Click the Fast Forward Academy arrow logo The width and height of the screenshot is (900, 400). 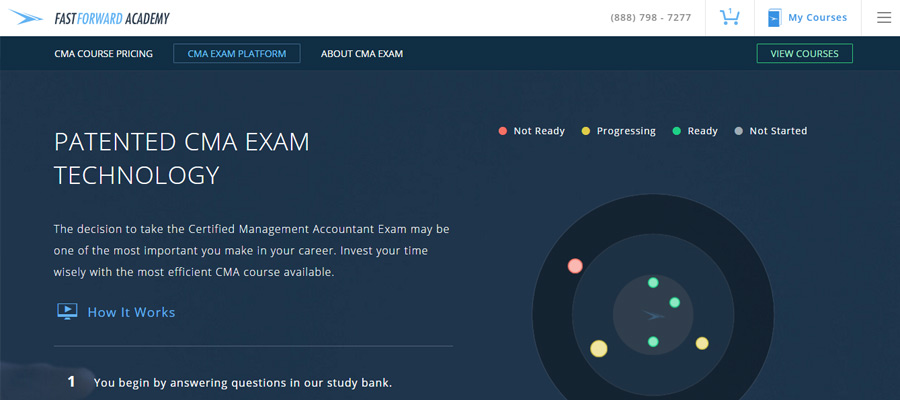[26, 18]
